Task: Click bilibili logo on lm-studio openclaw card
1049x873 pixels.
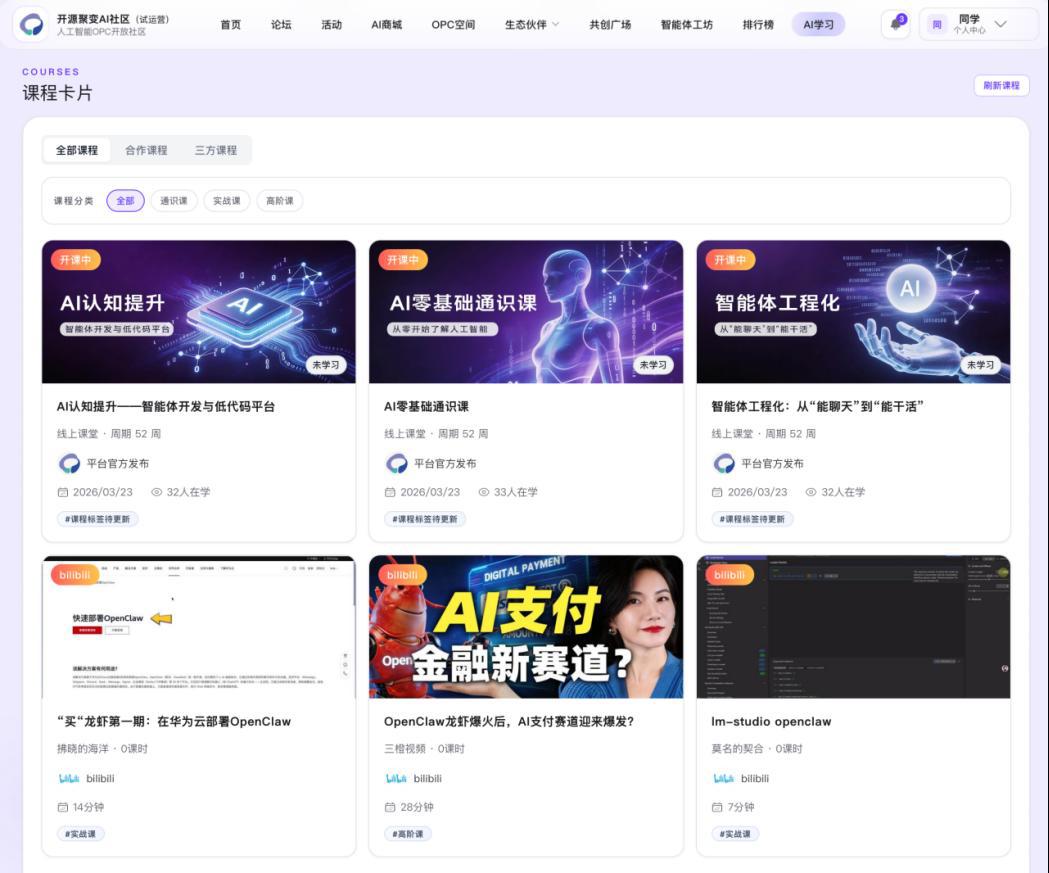Action: point(723,778)
